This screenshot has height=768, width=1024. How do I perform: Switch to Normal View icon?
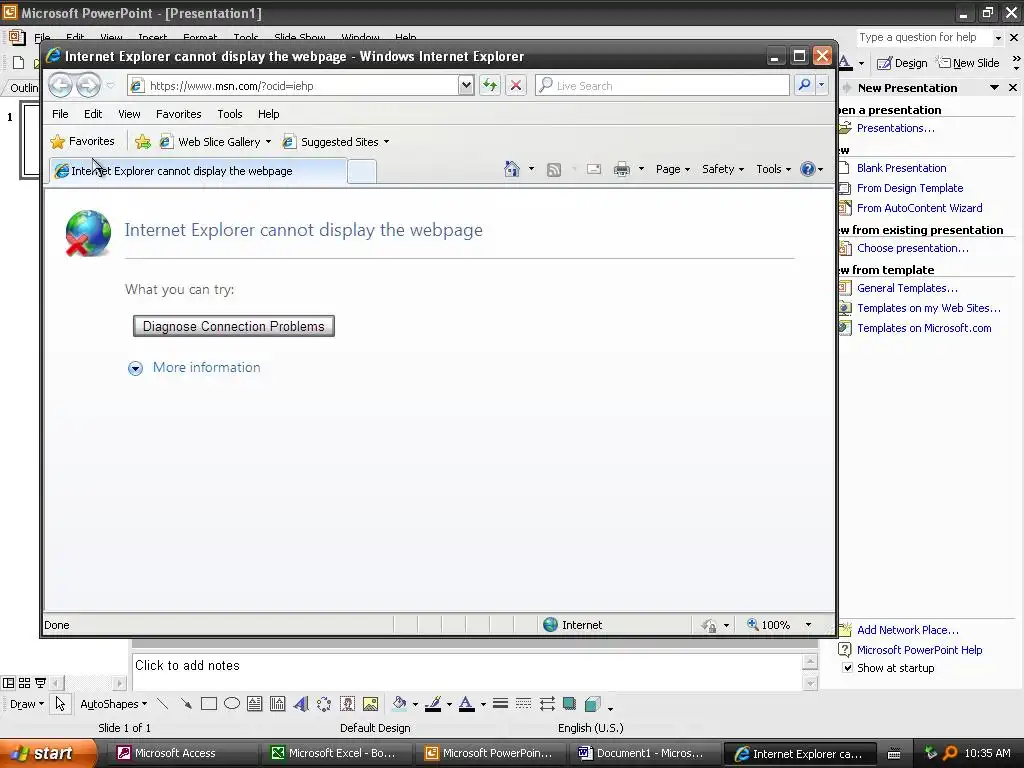[8, 683]
